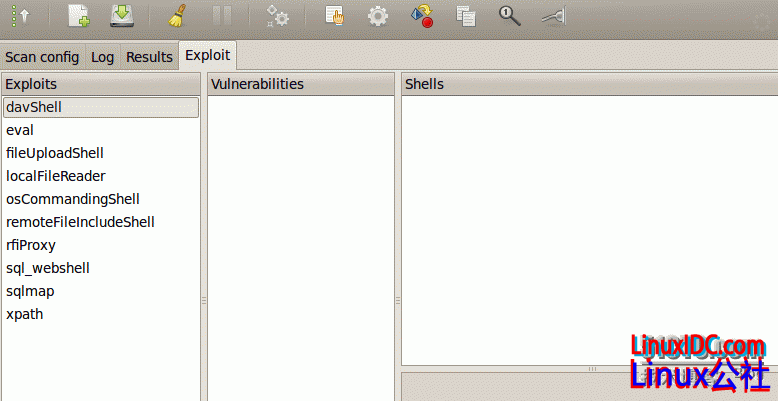Choose the osCommandingShell exploit
Screen dimensions: 778x401
pyautogui.click(x=72, y=199)
